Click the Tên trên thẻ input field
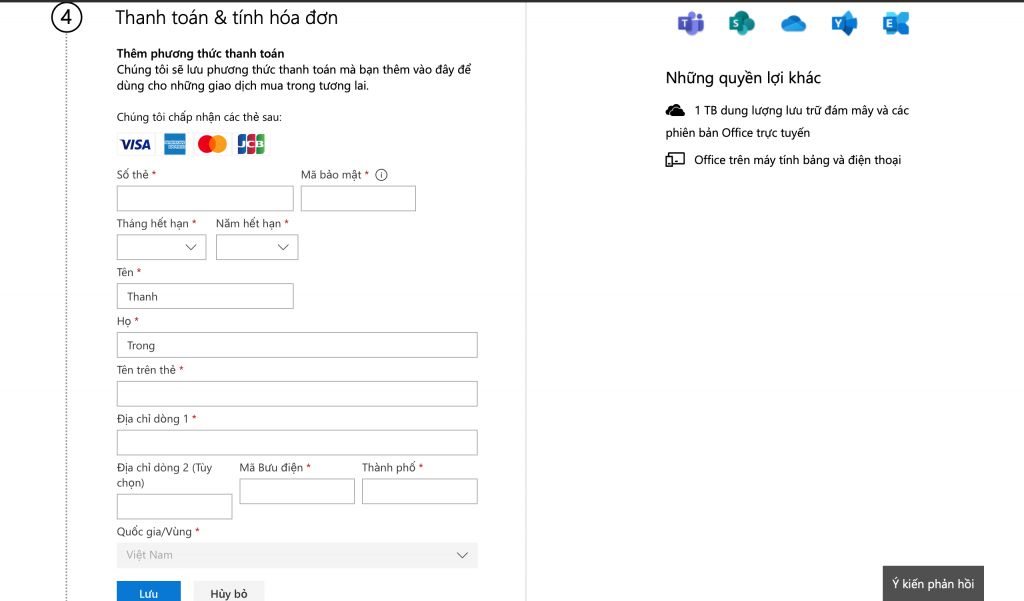Screen dimensions: 1024x601 pos(297,394)
